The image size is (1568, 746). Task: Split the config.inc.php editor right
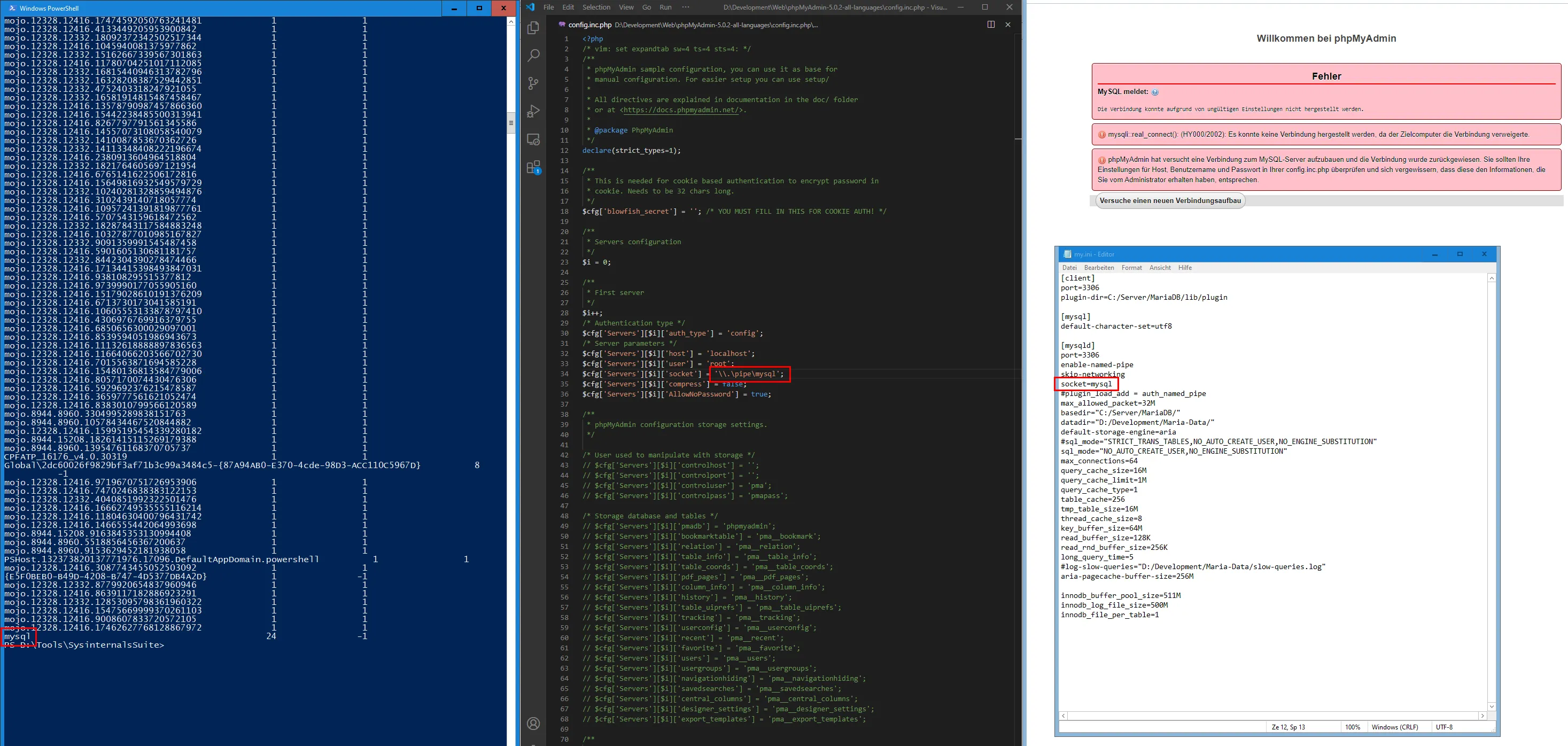click(991, 25)
